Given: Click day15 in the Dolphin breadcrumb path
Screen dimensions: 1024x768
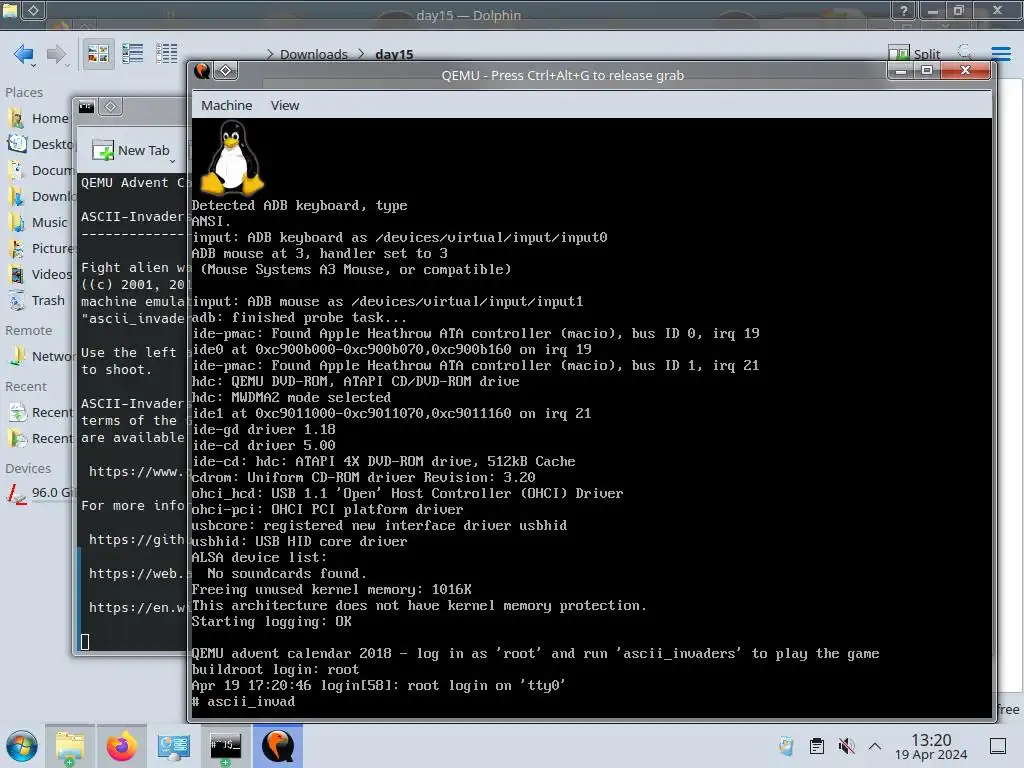Looking at the screenshot, I should (x=394, y=54).
